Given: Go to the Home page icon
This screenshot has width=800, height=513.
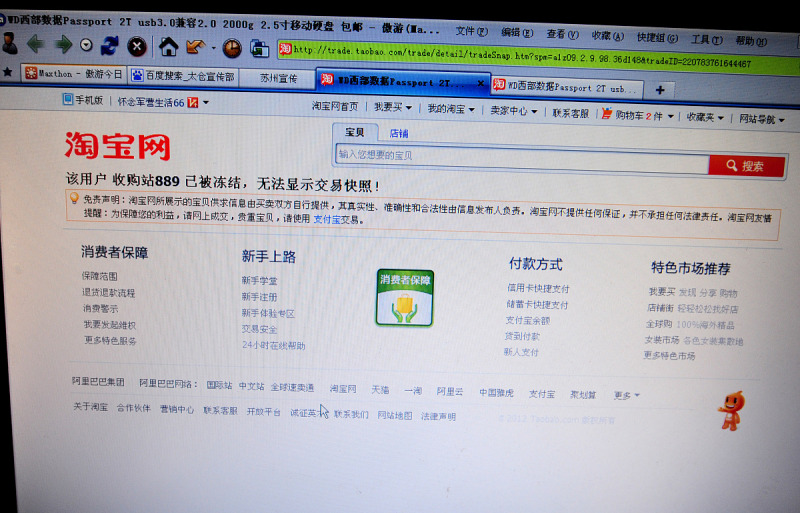Looking at the screenshot, I should coord(168,47).
